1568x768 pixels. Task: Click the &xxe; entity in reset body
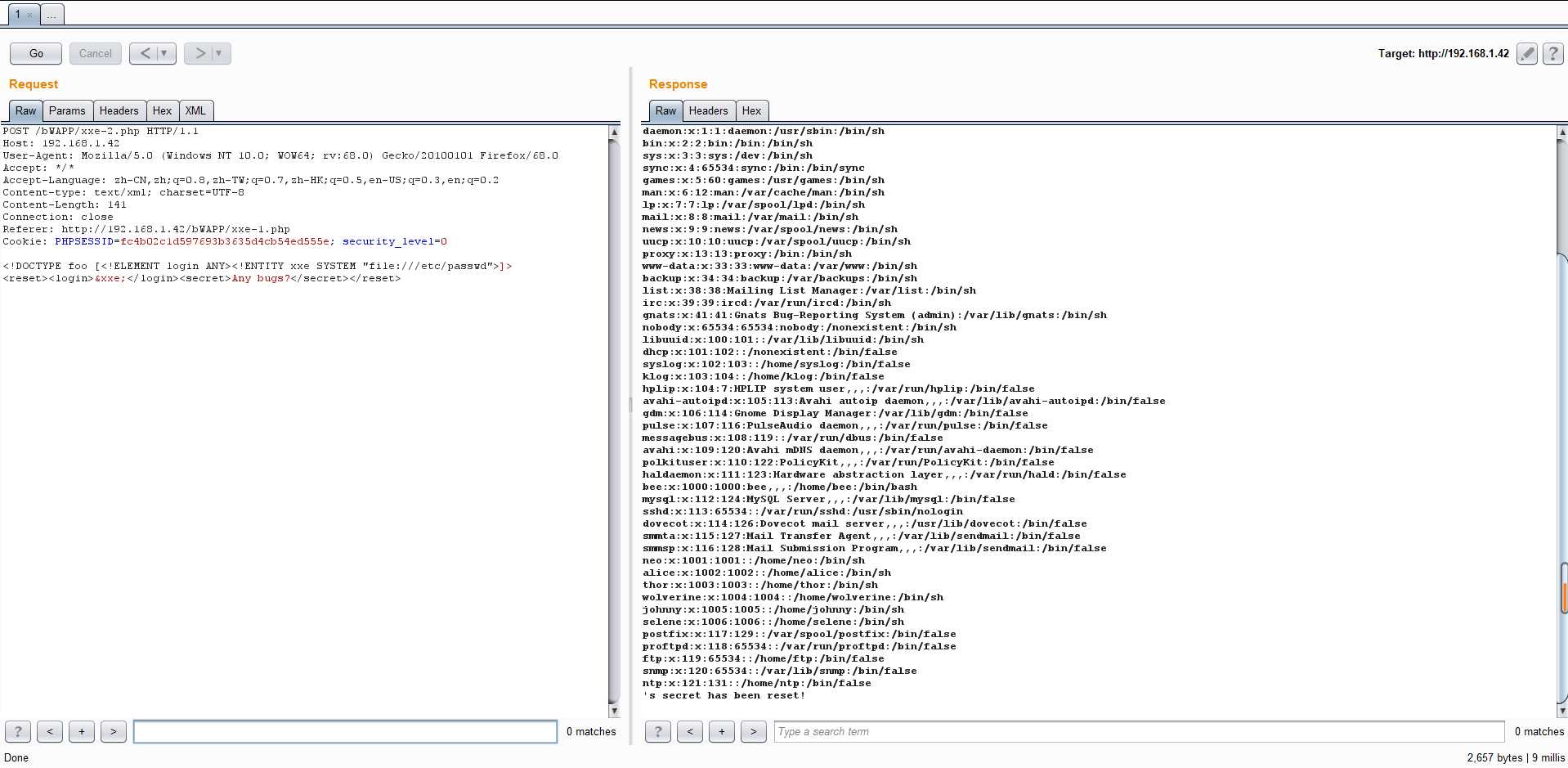[110, 278]
